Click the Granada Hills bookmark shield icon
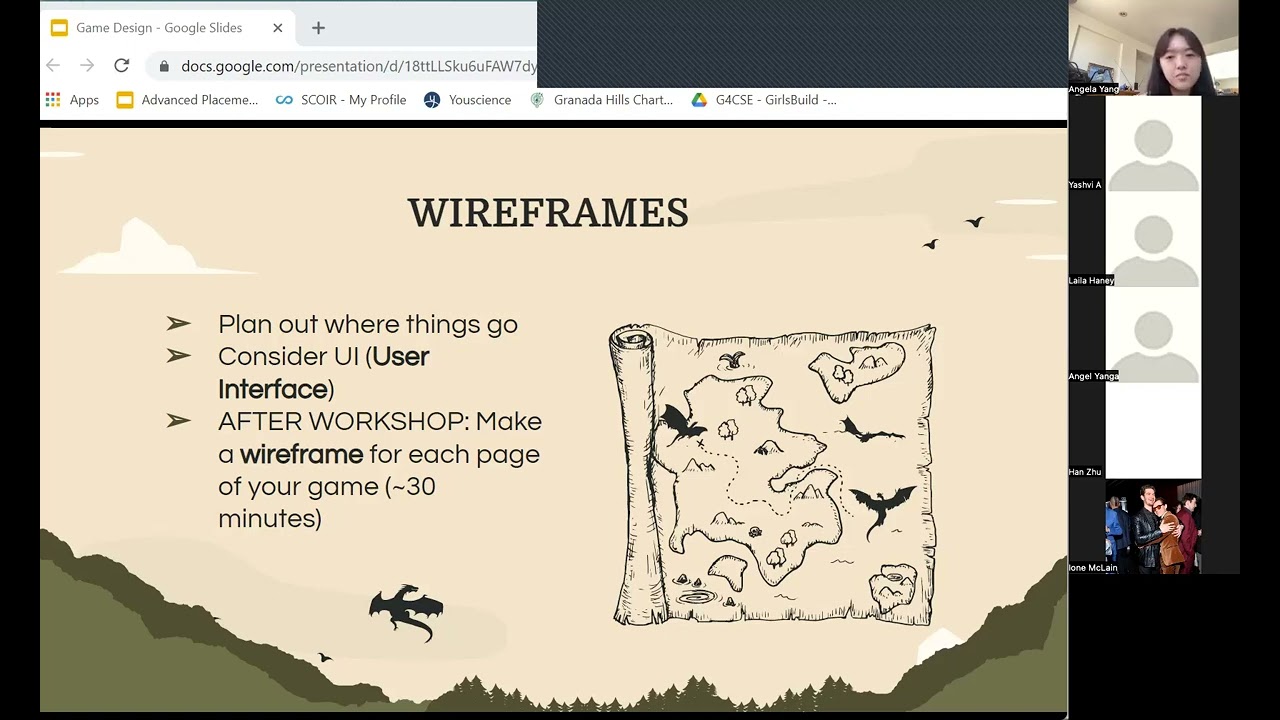 pyautogui.click(x=537, y=100)
